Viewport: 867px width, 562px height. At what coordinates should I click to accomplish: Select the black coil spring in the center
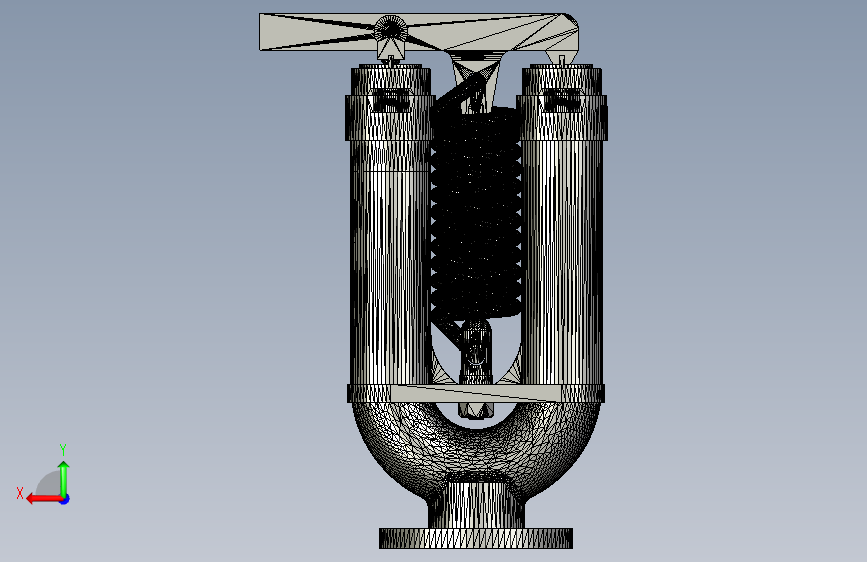pos(476,214)
